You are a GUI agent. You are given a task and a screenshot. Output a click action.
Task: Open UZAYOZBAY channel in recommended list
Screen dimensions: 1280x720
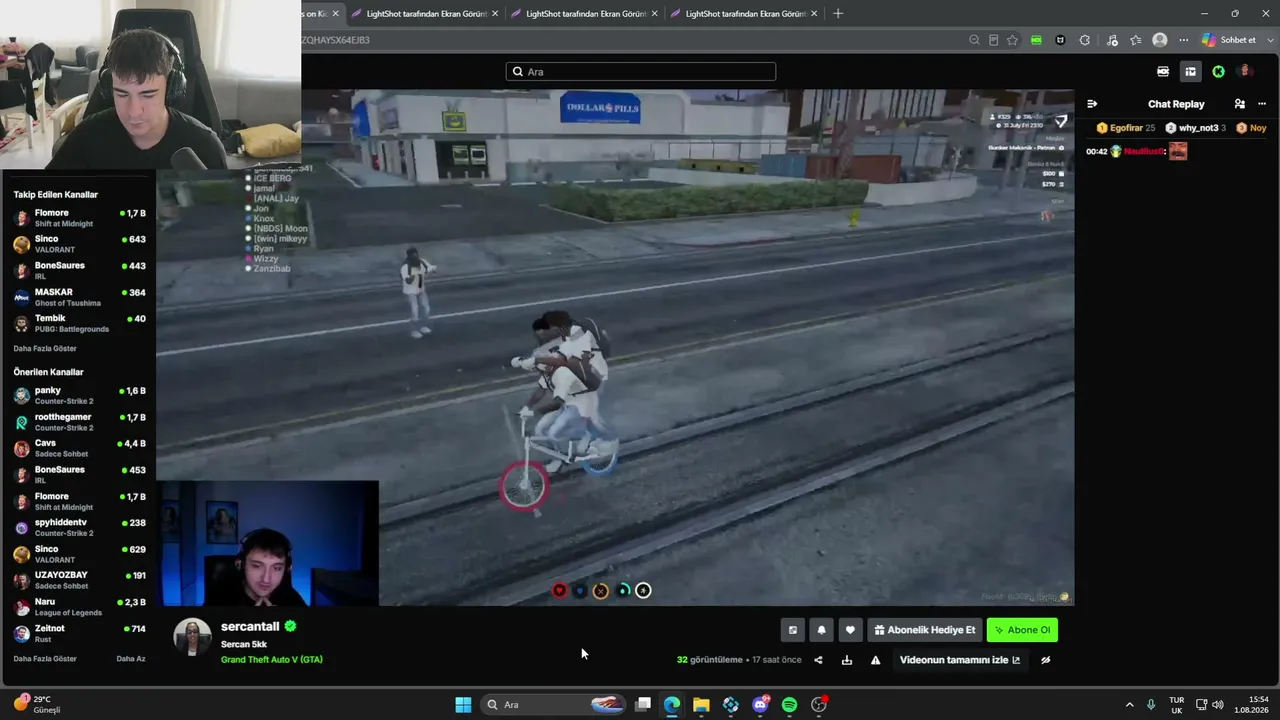[80, 580]
